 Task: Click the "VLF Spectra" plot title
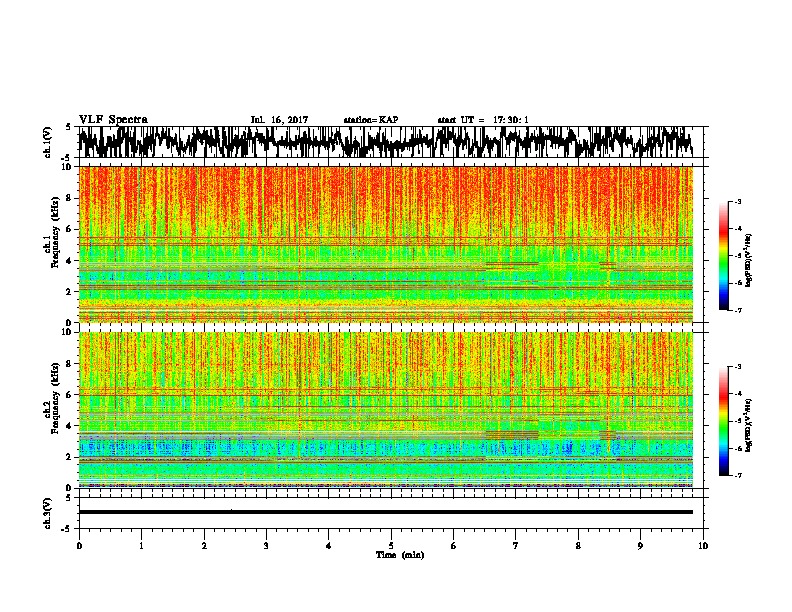point(113,120)
